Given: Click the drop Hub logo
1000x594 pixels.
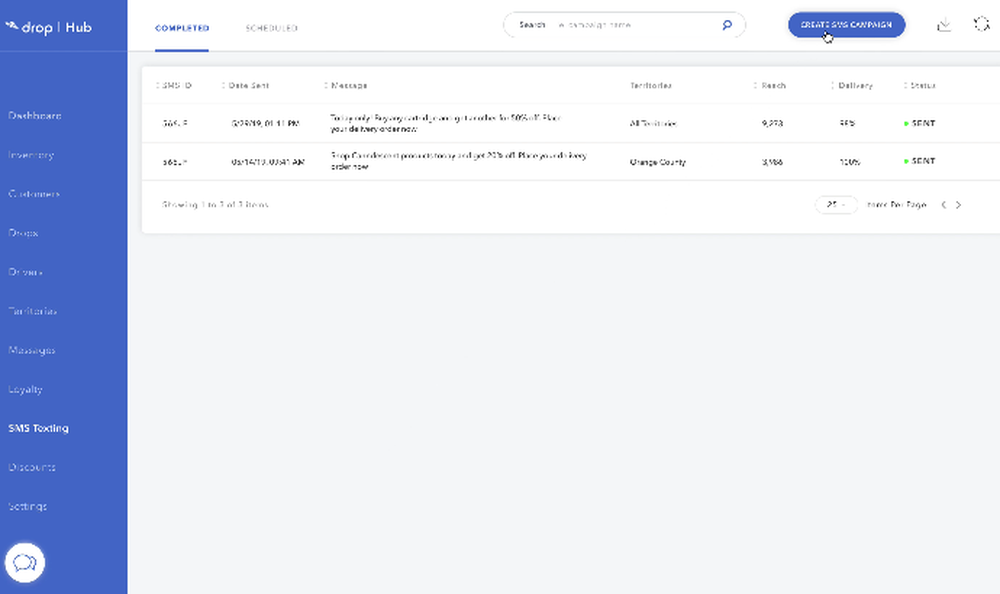Looking at the screenshot, I should pyautogui.click(x=49, y=27).
